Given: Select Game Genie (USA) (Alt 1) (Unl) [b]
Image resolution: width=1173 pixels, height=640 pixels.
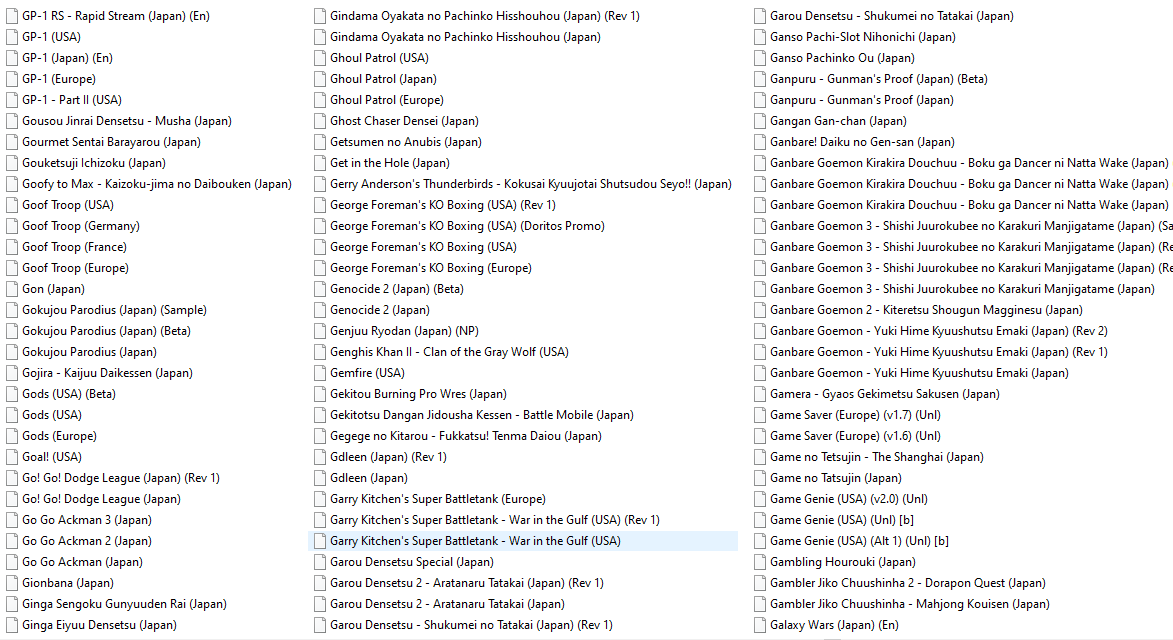Looking at the screenshot, I should 860,541.
